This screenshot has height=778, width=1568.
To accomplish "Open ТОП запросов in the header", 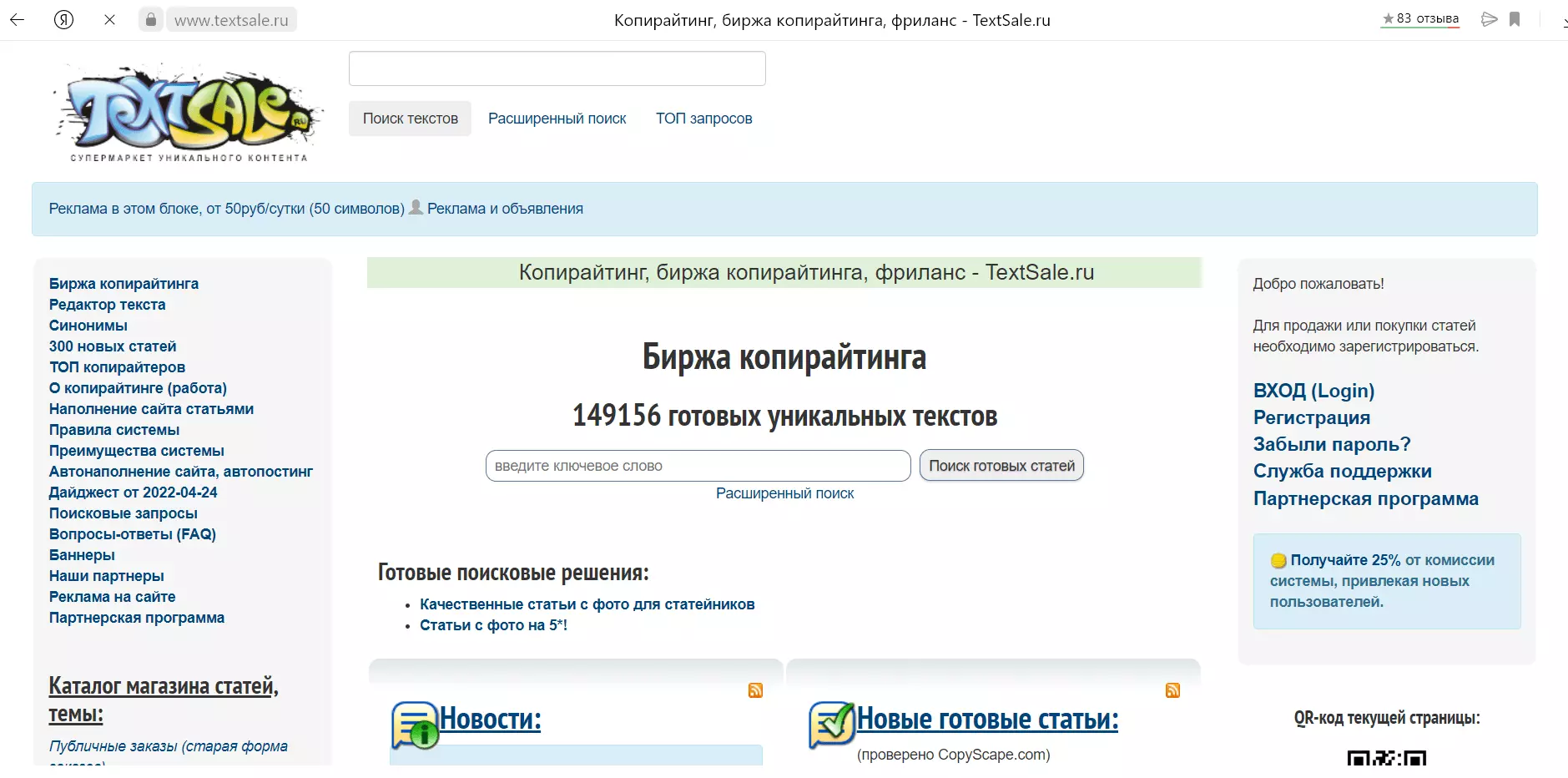I will pyautogui.click(x=703, y=119).
